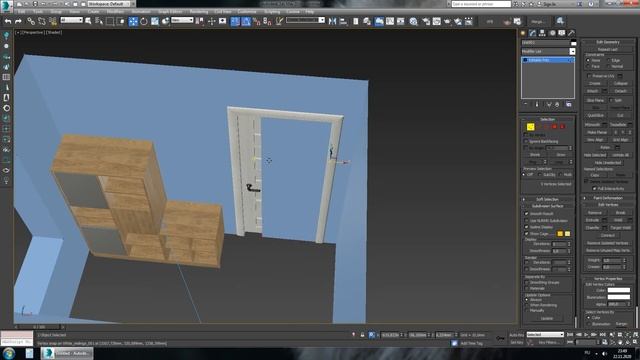Open the Select by Name dialog

pyautogui.click(x=99, y=21)
